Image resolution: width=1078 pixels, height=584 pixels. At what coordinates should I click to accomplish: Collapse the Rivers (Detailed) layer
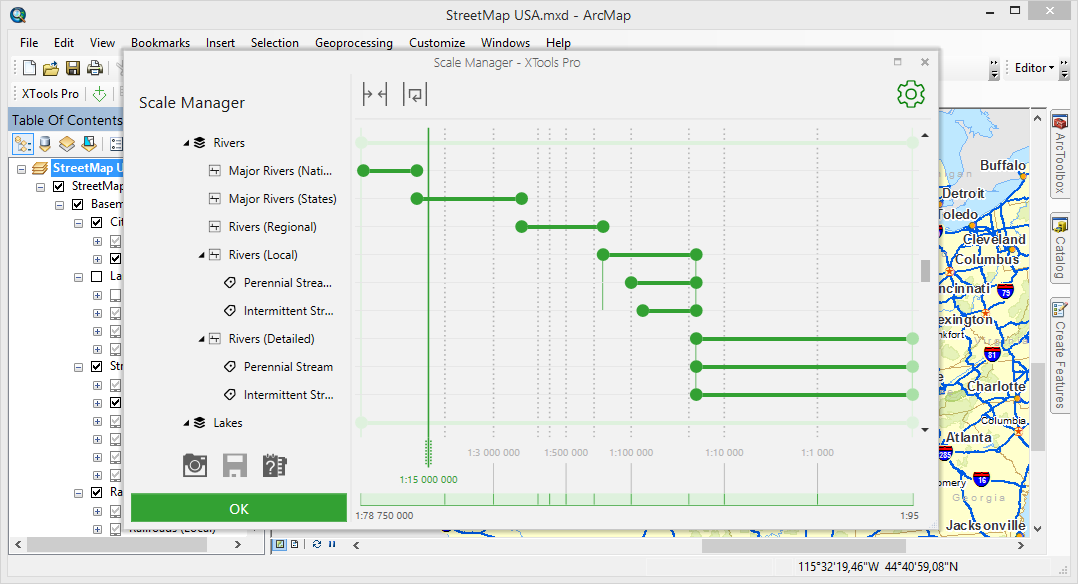(x=201, y=339)
